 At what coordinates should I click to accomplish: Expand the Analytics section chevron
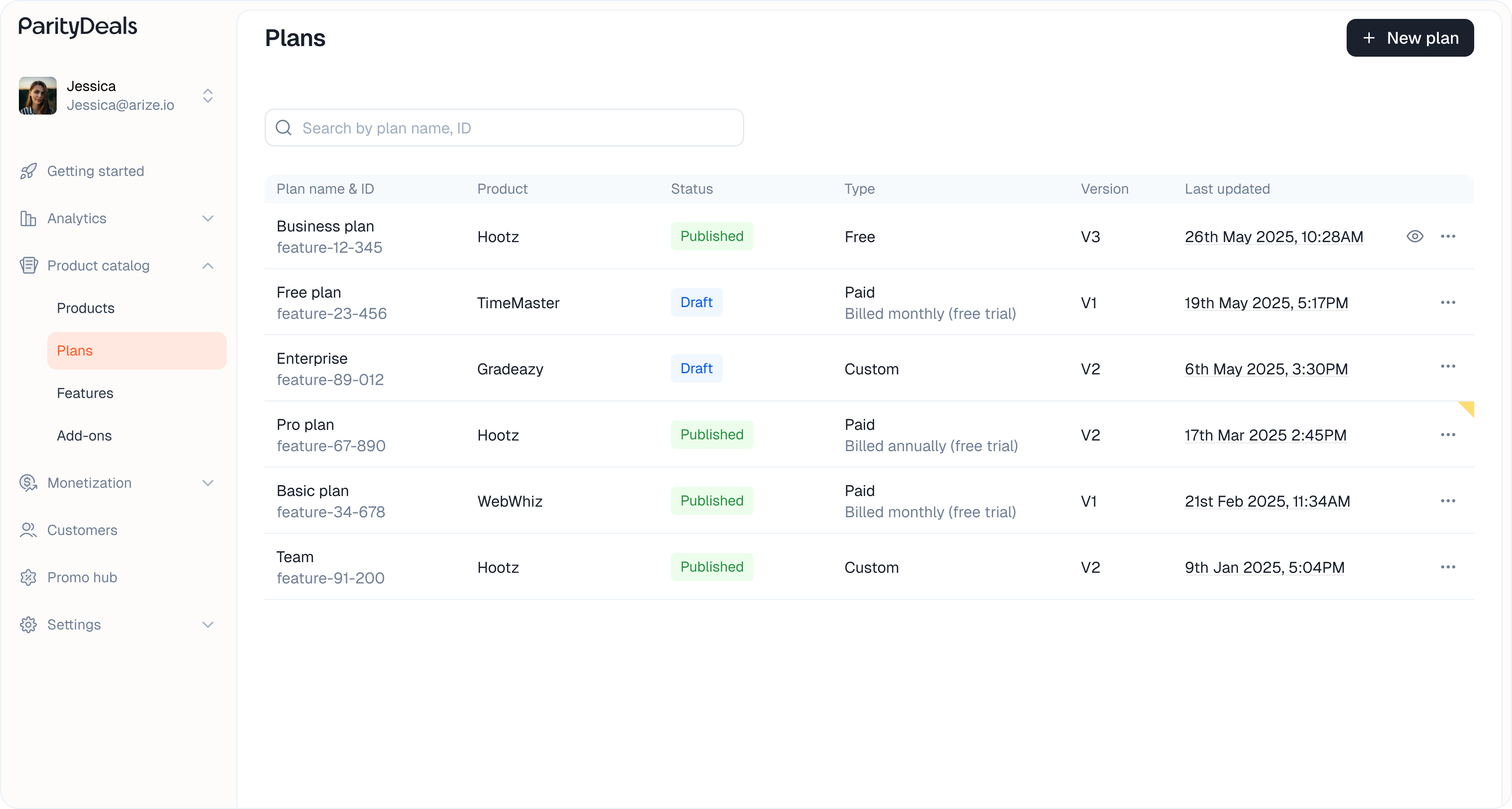coord(208,218)
